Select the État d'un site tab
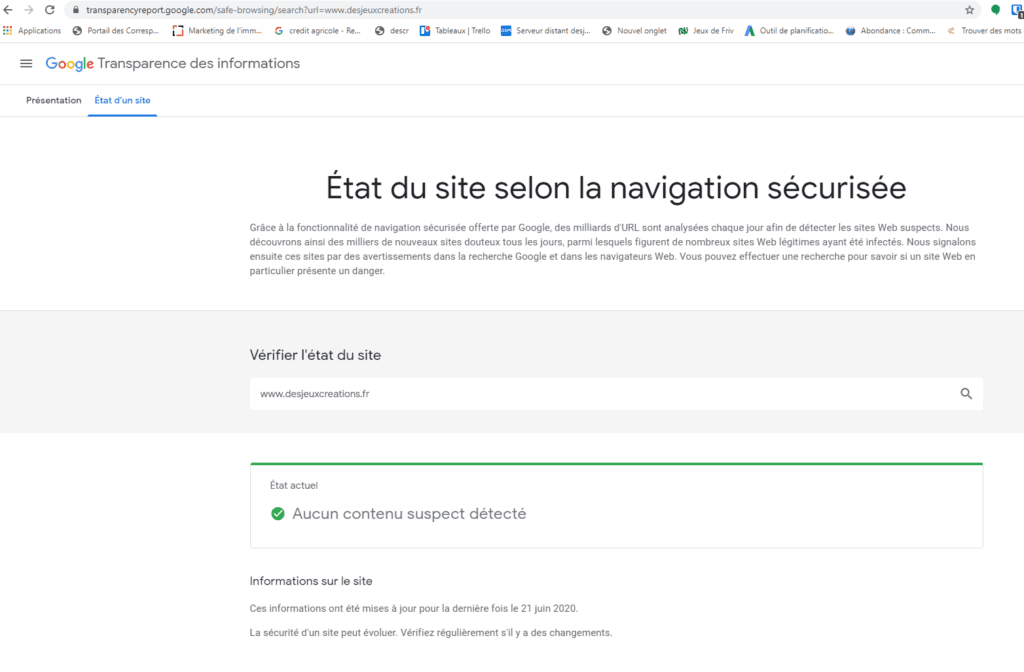 coord(122,101)
